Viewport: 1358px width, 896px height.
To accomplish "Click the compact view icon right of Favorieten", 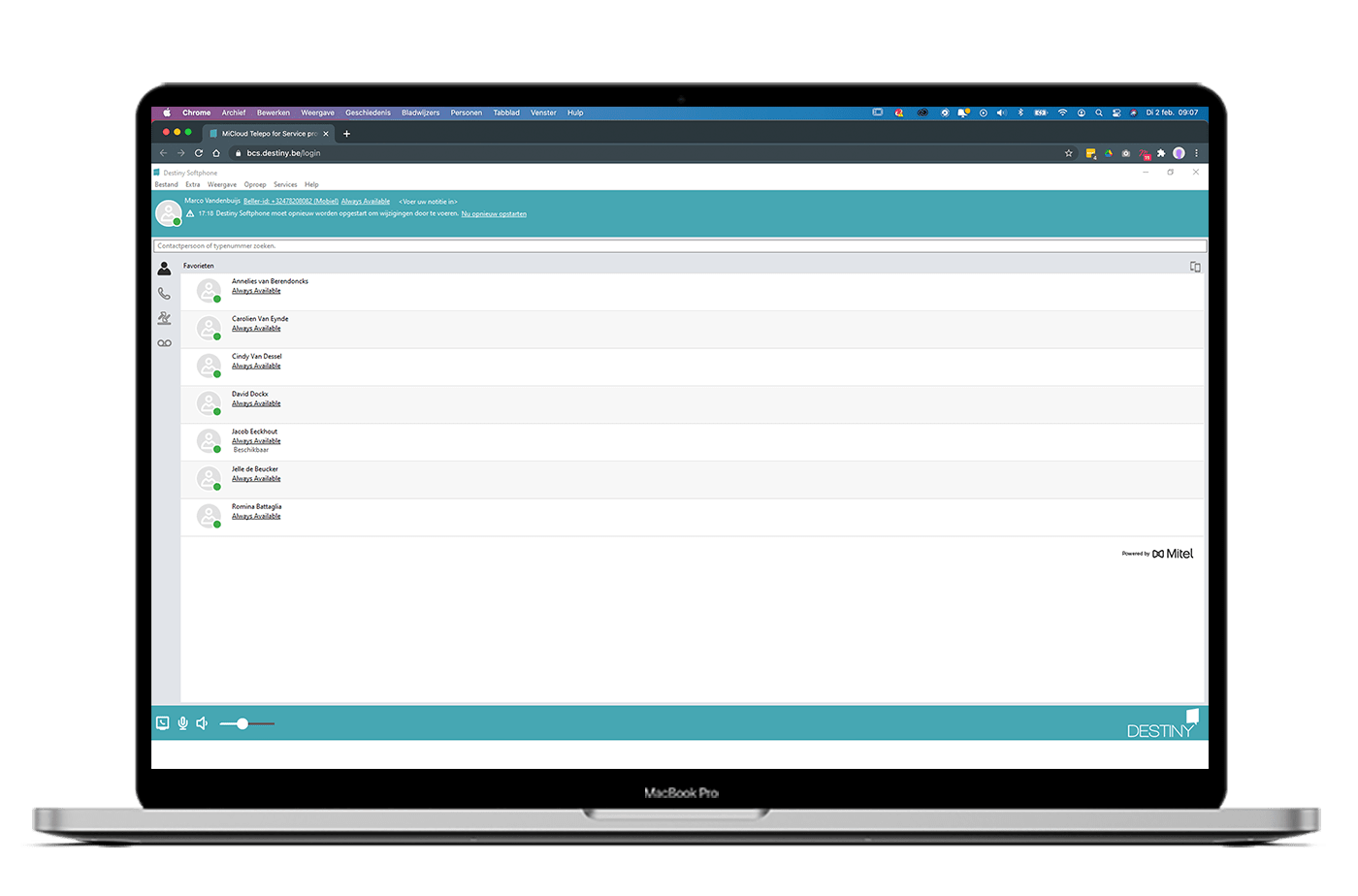I will (1195, 267).
